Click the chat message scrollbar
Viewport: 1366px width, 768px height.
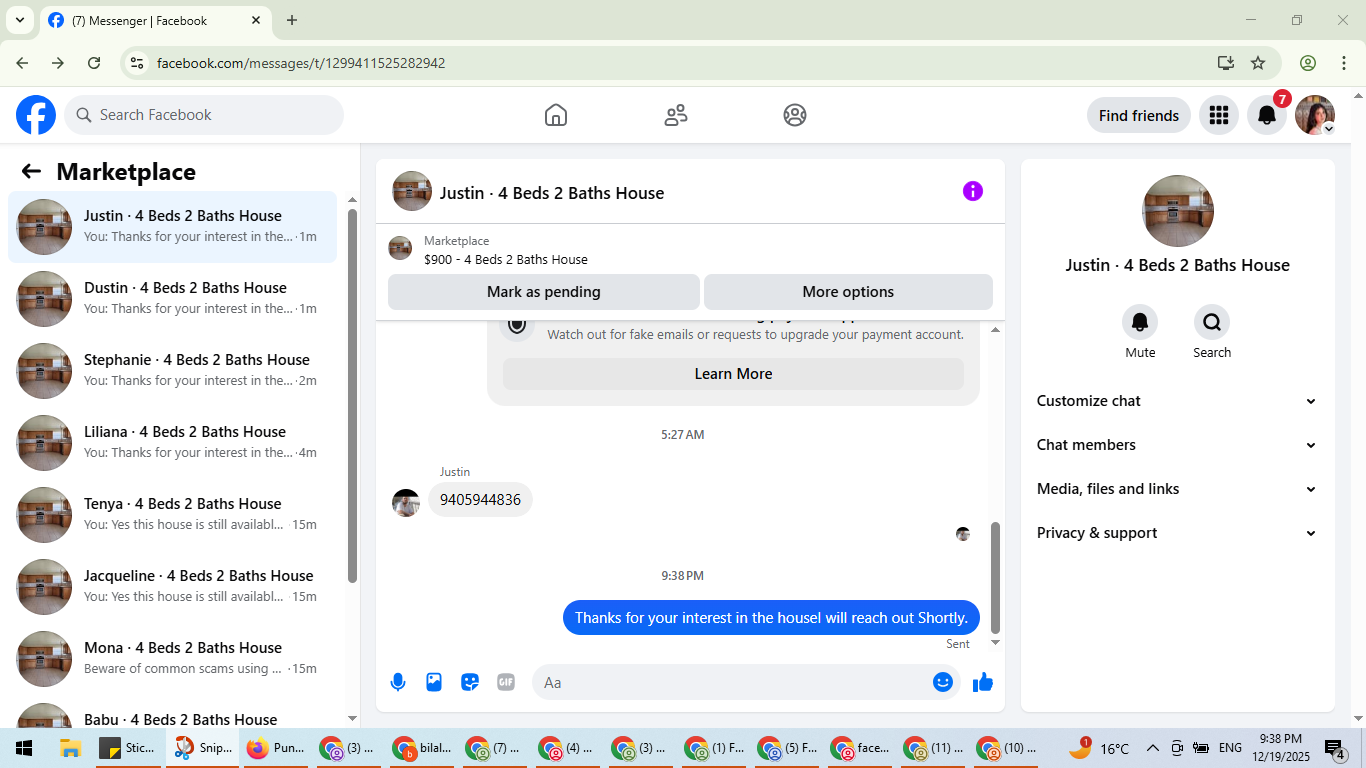995,577
